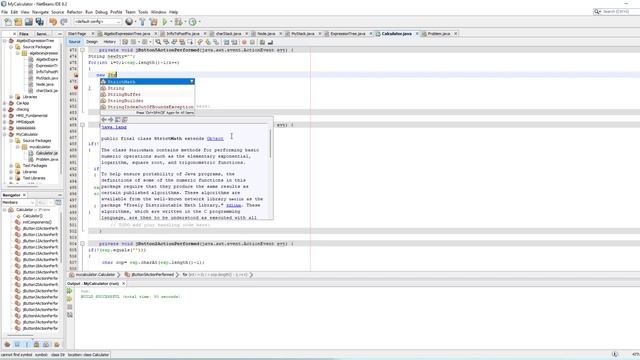640x360 pixels.
Task: Select StringBuilder in the autocomplete list
Action: (x=147, y=100)
